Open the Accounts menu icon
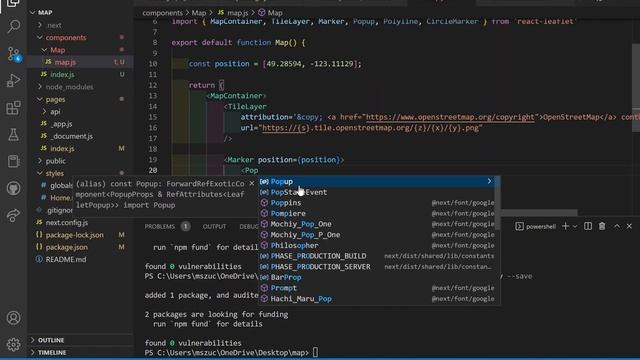 tap(13, 318)
